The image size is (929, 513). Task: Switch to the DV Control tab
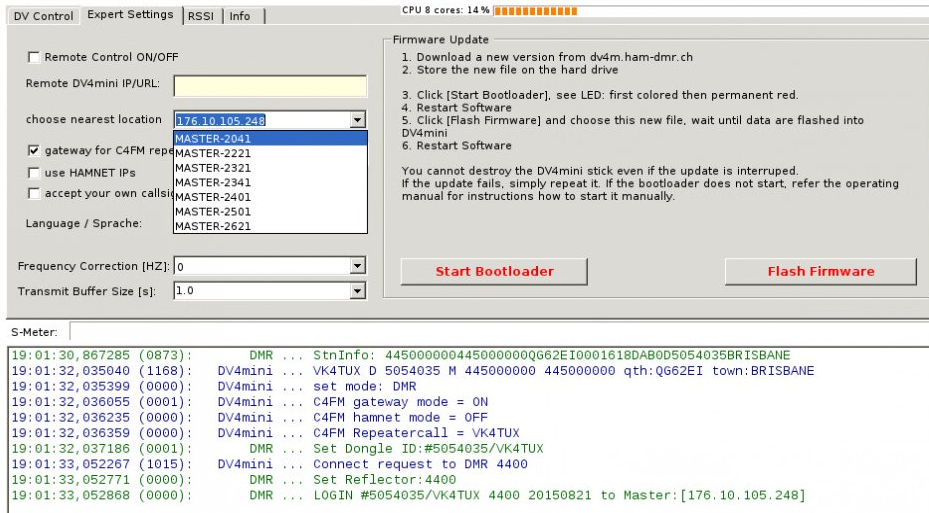coord(43,16)
